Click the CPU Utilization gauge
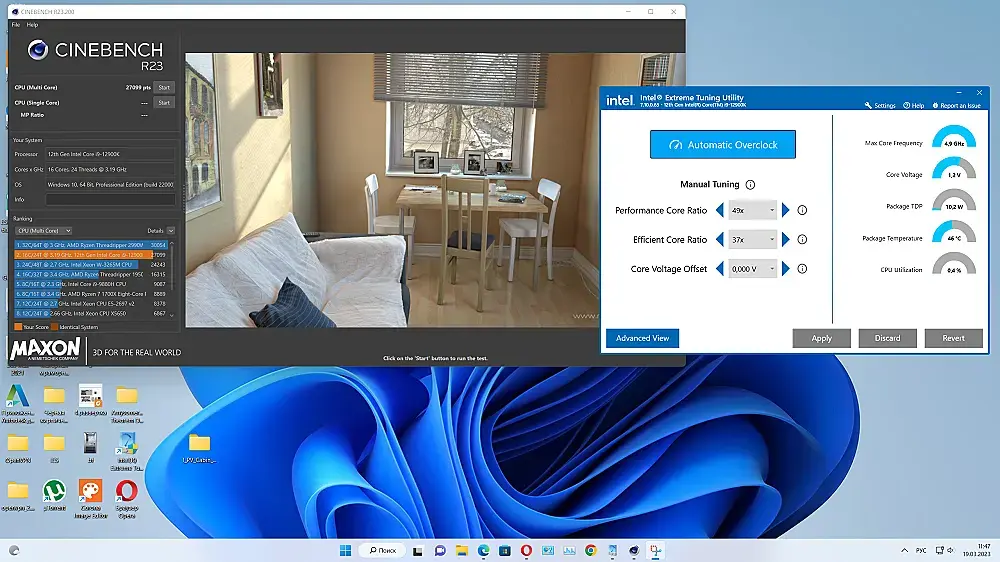The width and height of the screenshot is (1000, 562). tap(954, 263)
